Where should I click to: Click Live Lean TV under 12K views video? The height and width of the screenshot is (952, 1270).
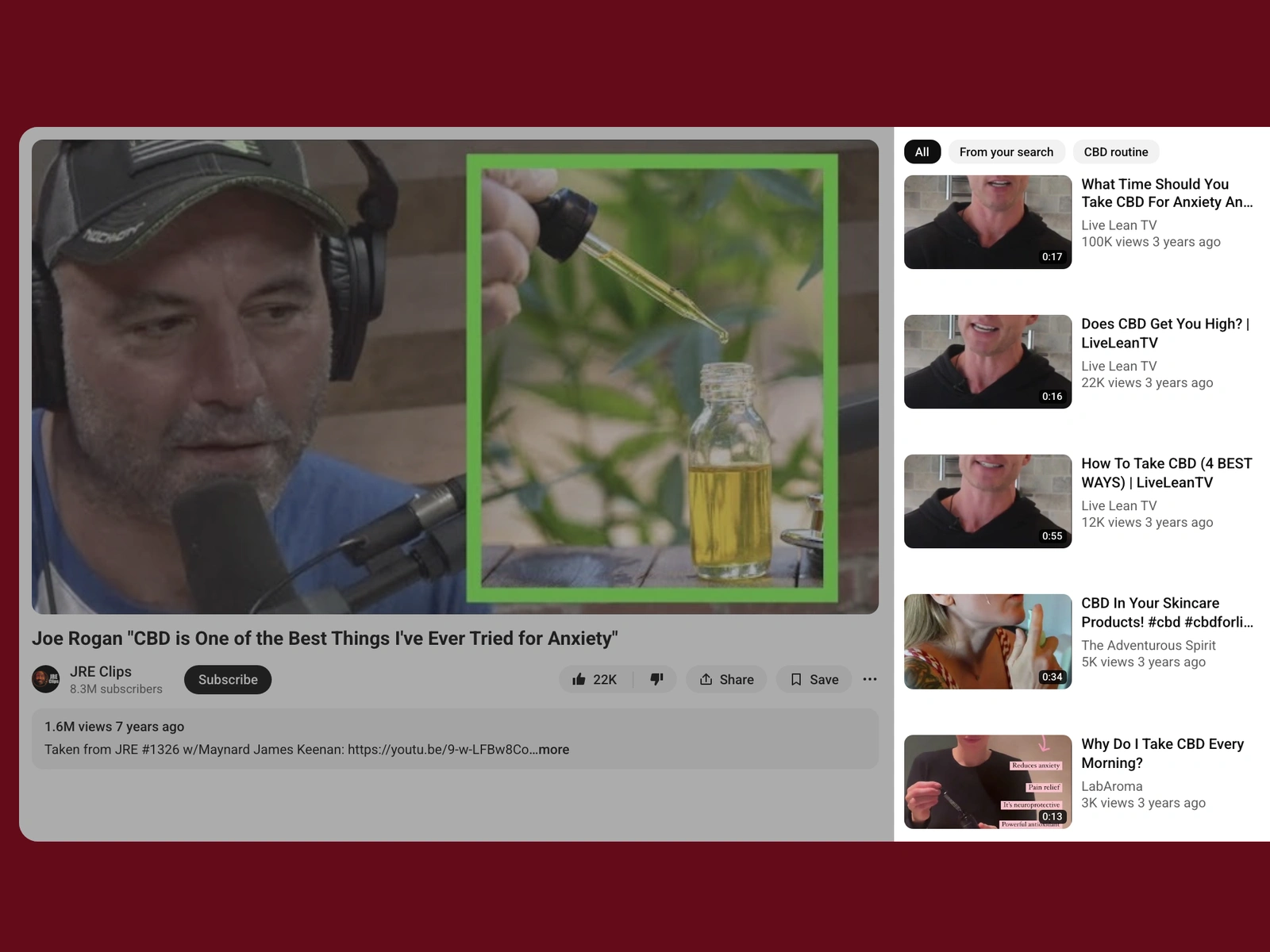pos(1119,505)
